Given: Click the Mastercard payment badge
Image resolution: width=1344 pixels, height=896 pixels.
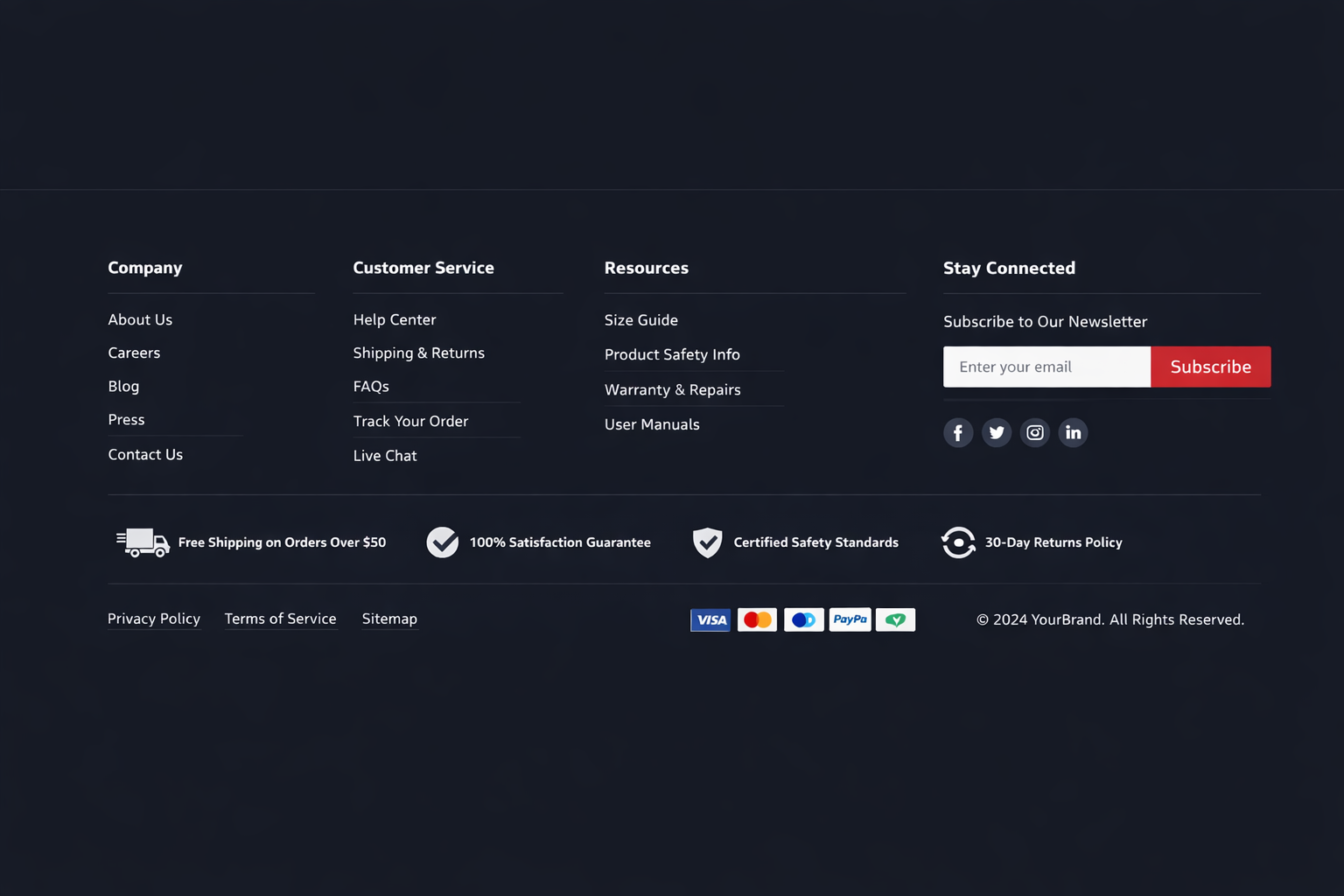Looking at the screenshot, I should 757,619.
